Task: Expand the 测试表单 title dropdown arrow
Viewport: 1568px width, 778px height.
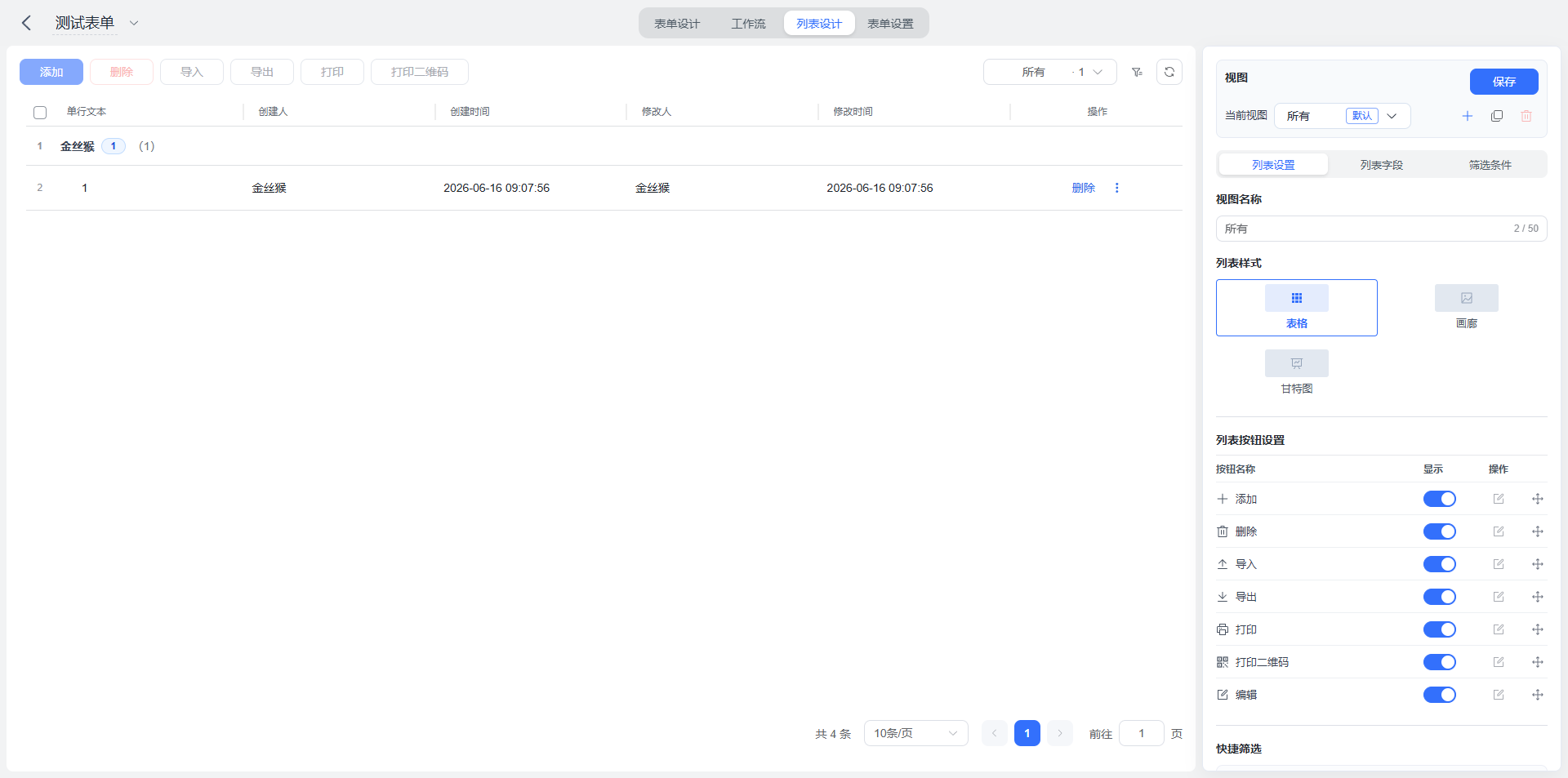Action: (x=134, y=23)
